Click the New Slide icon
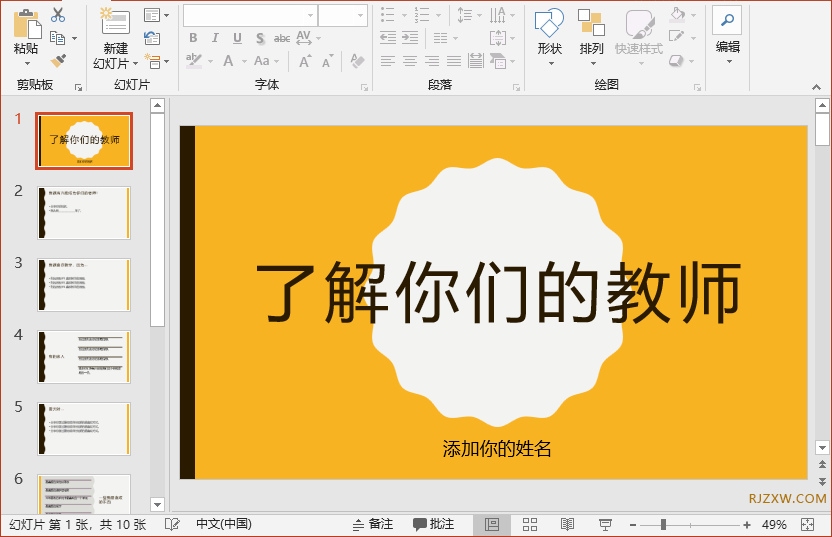The height and width of the screenshot is (537, 832). tap(116, 22)
